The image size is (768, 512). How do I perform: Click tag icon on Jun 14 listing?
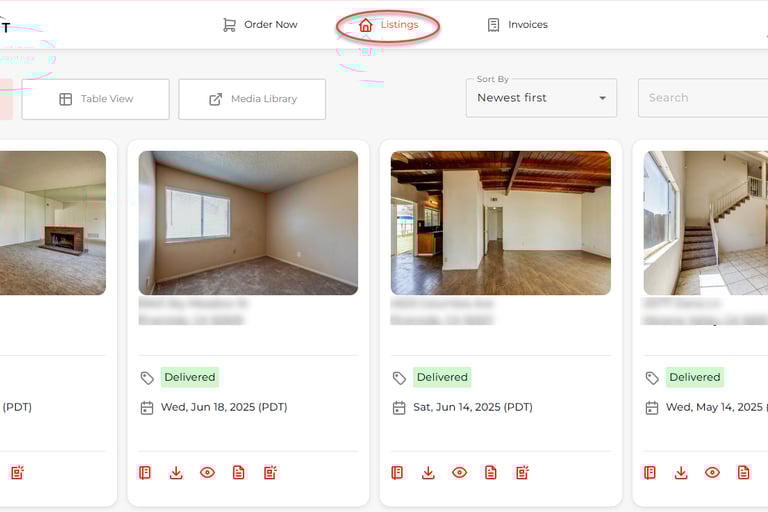[x=399, y=378]
